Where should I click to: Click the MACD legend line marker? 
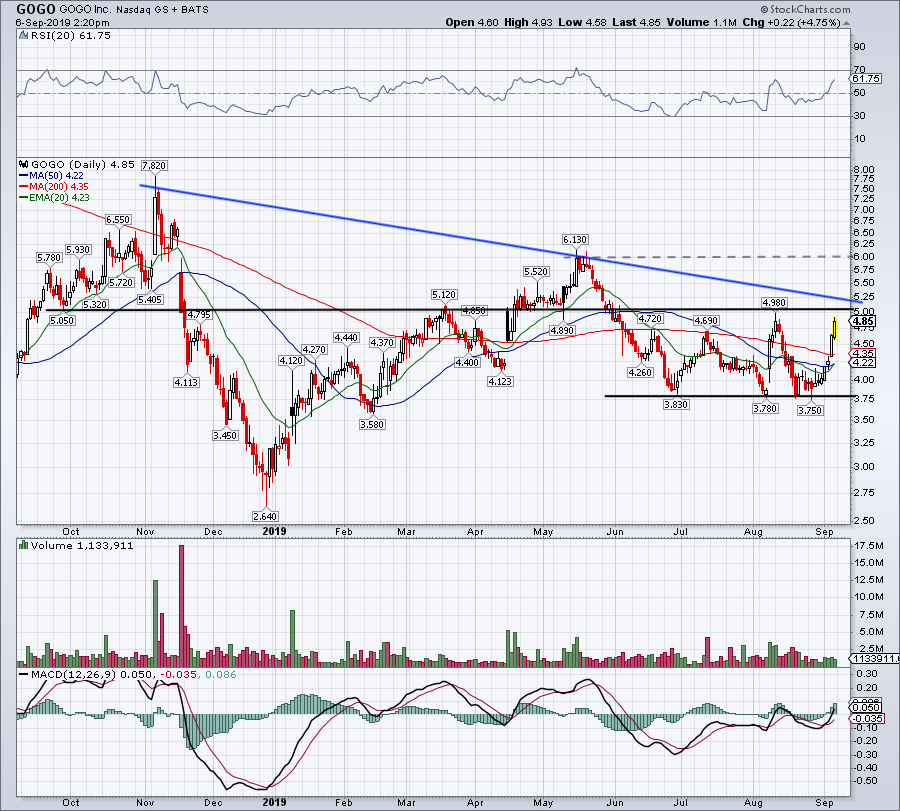point(24,674)
